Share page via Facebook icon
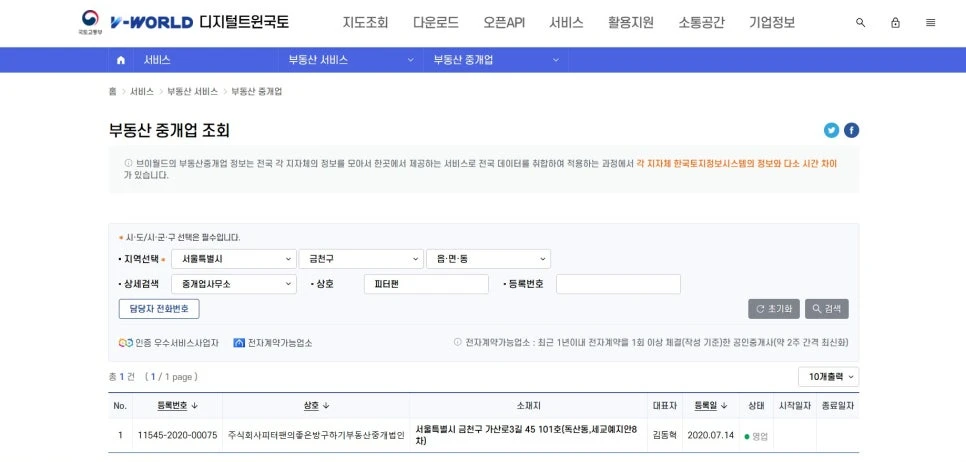 (851, 130)
